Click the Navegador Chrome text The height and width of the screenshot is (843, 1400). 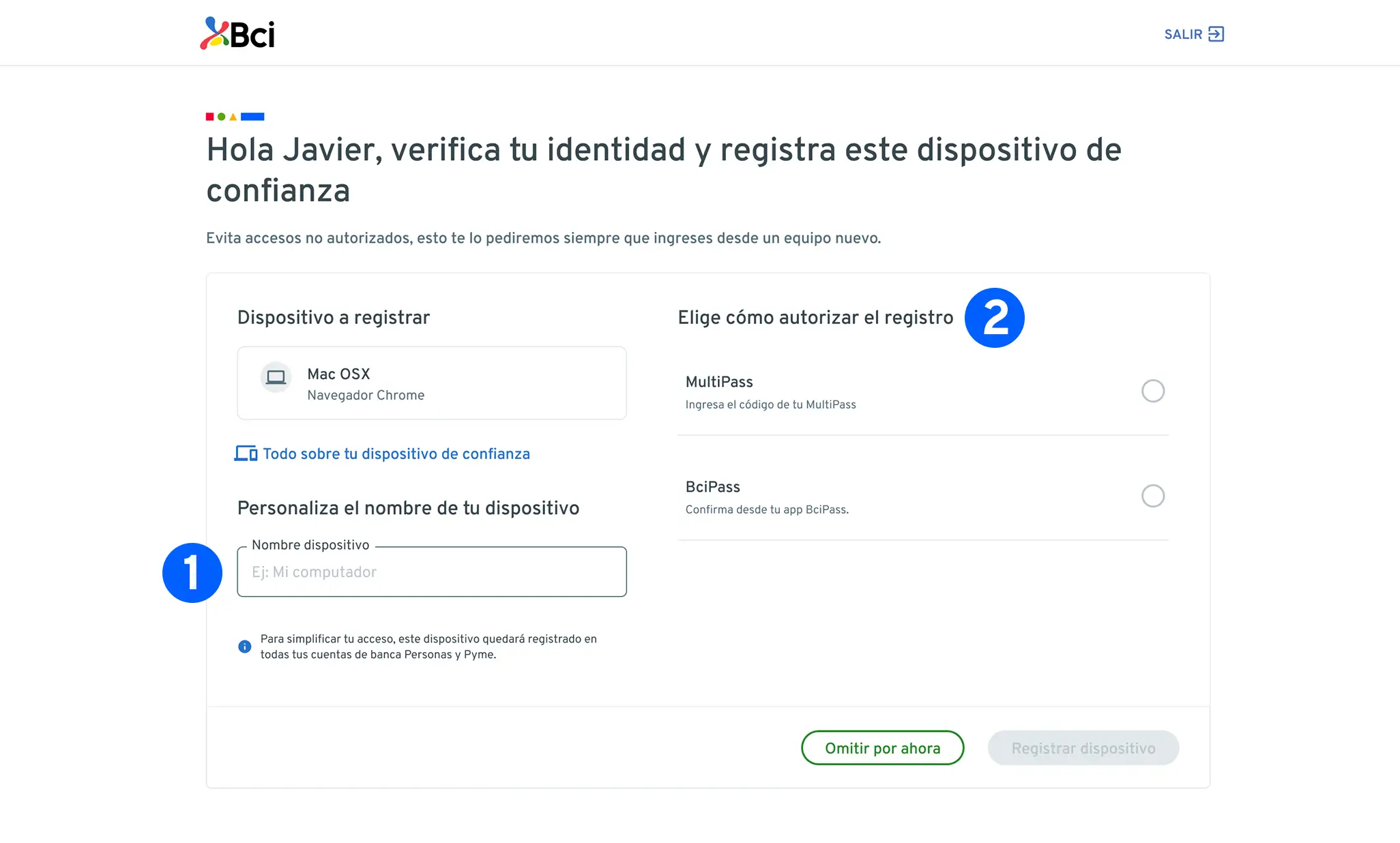pyautogui.click(x=366, y=396)
